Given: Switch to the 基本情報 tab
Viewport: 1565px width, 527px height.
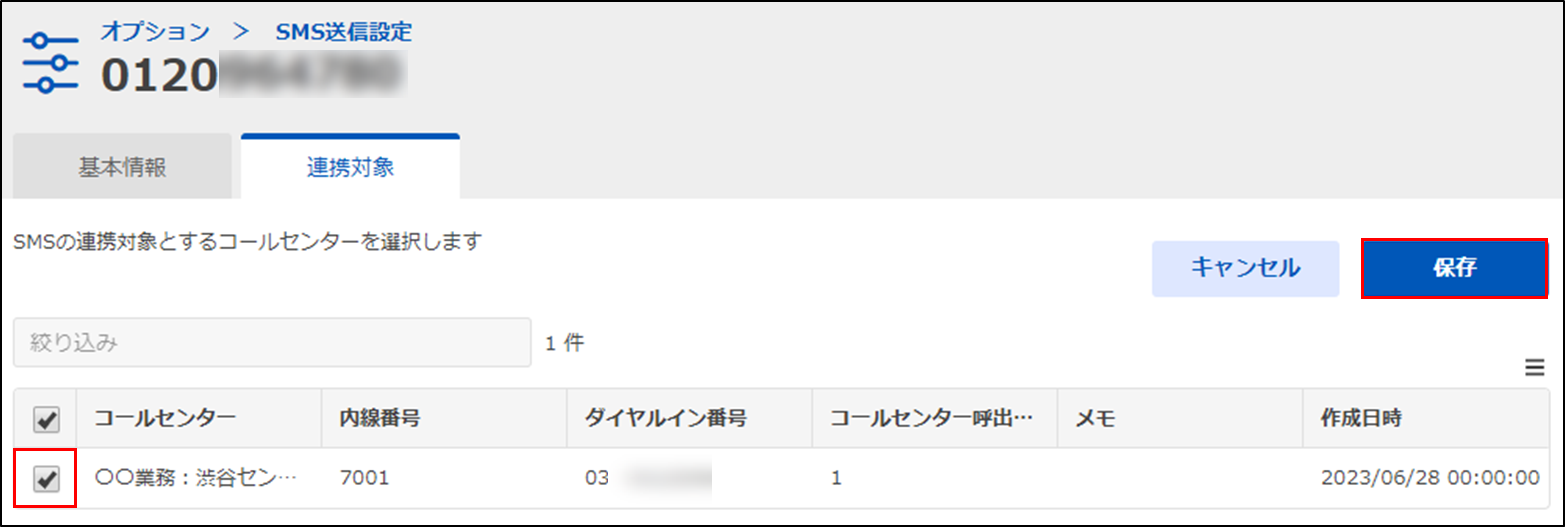Looking at the screenshot, I should pos(123,167).
